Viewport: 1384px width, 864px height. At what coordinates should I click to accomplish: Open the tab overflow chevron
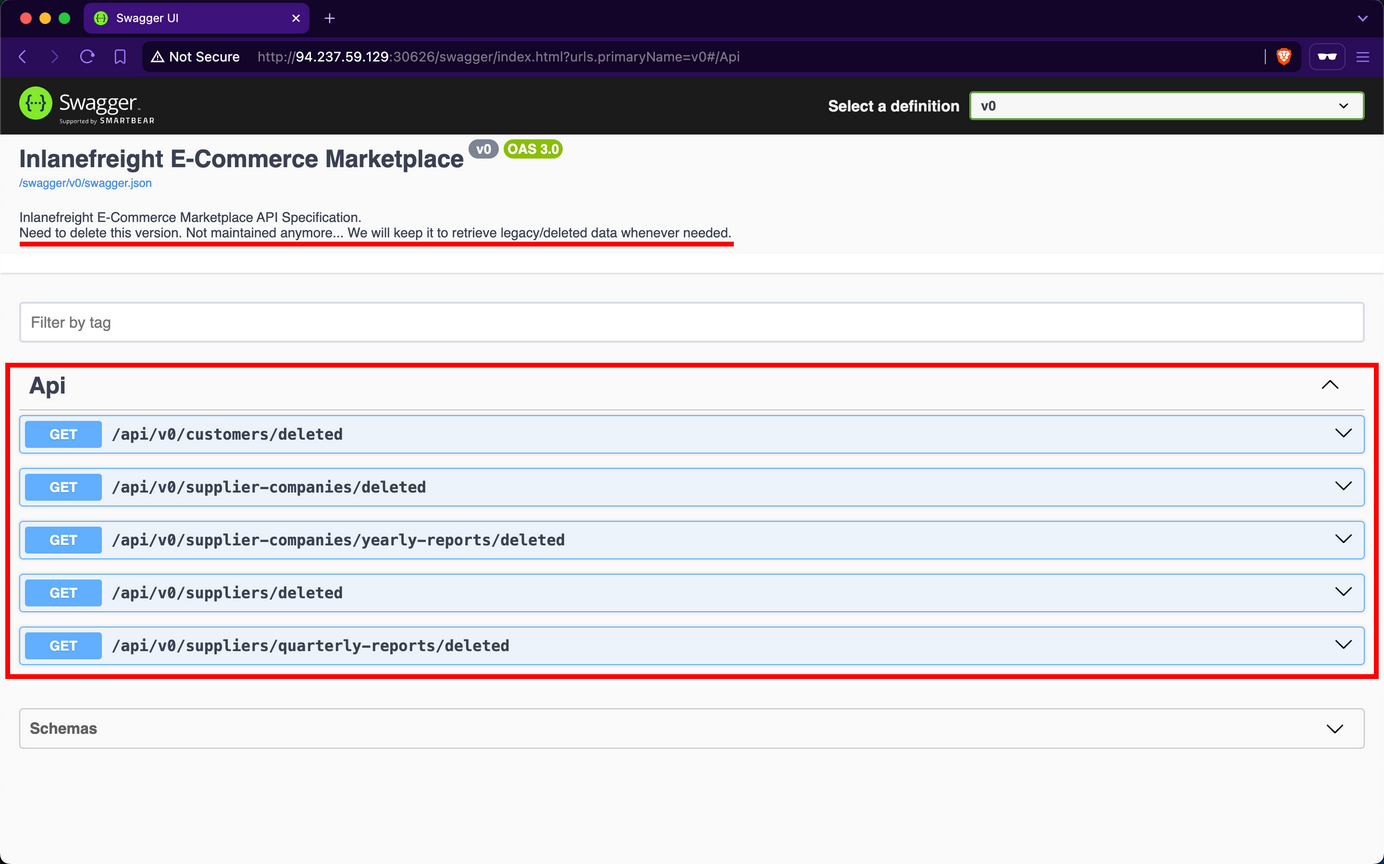(1362, 17)
